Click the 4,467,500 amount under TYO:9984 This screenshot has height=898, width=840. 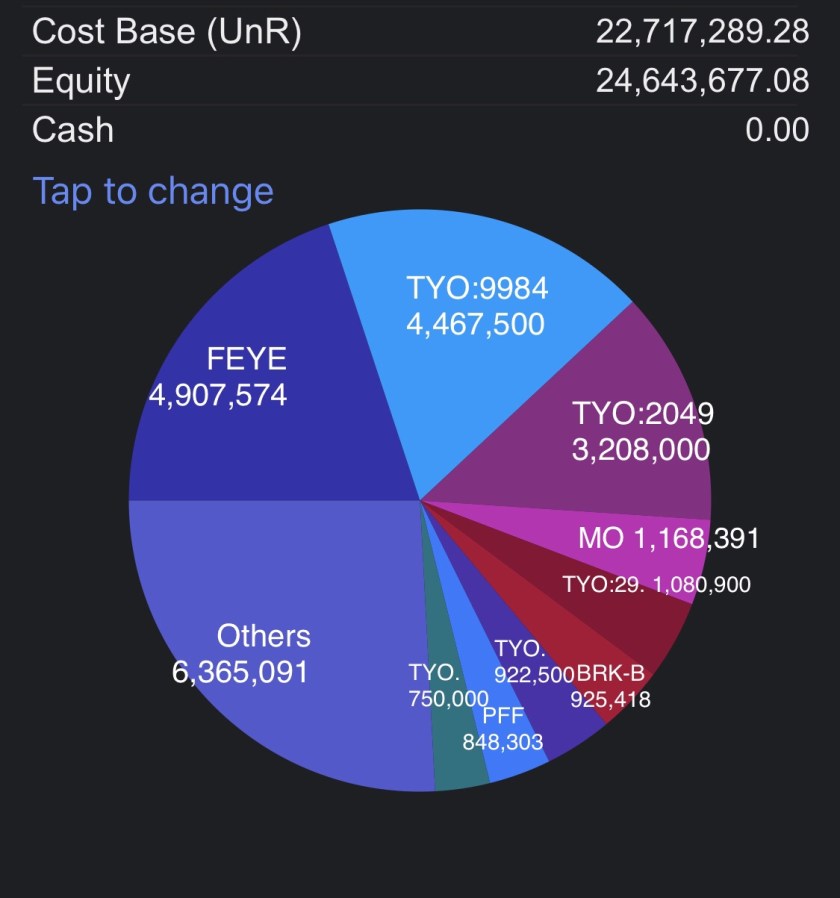(x=475, y=324)
